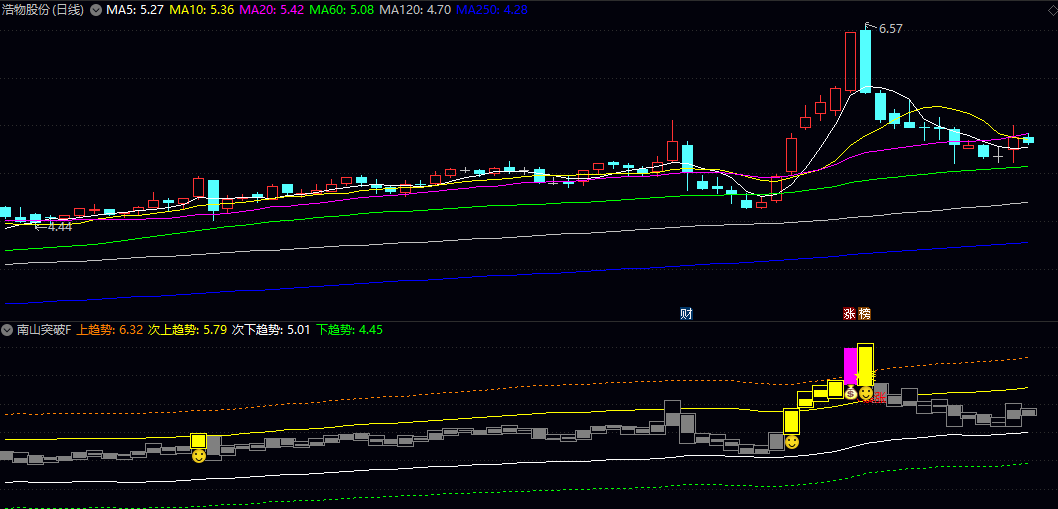Open the dropdown beside 洁物股份(日线)
Image resolution: width=1058 pixels, height=509 pixels.
(x=96, y=9)
